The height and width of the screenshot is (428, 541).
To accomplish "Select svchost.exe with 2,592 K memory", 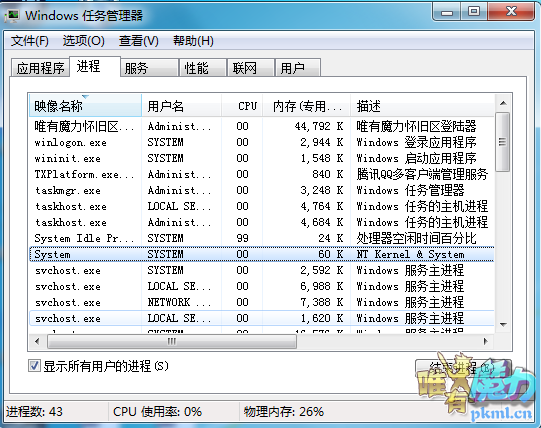I will 262,270.
